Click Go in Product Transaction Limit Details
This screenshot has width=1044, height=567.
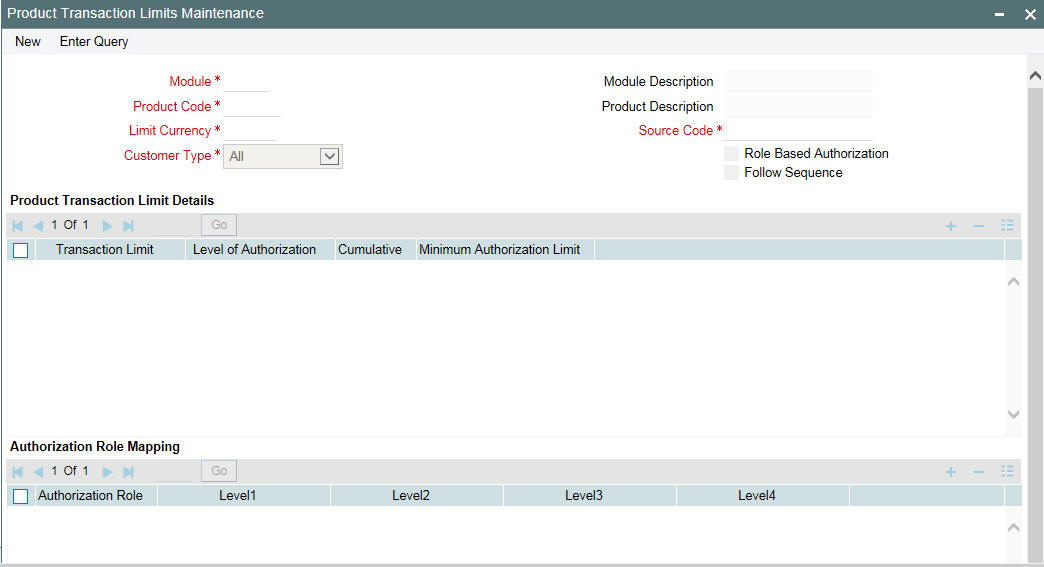click(x=219, y=225)
